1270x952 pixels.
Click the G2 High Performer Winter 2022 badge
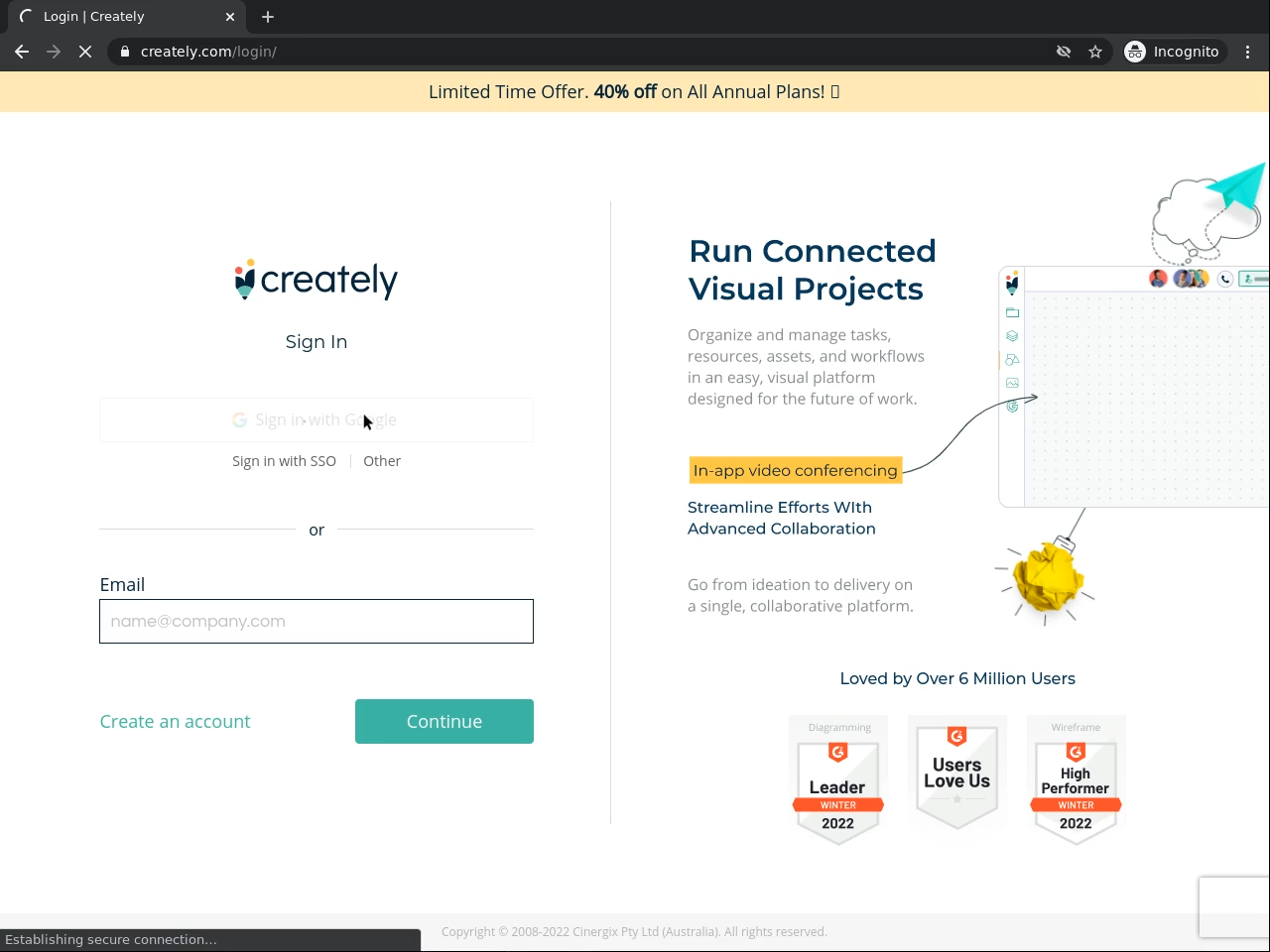click(1077, 780)
